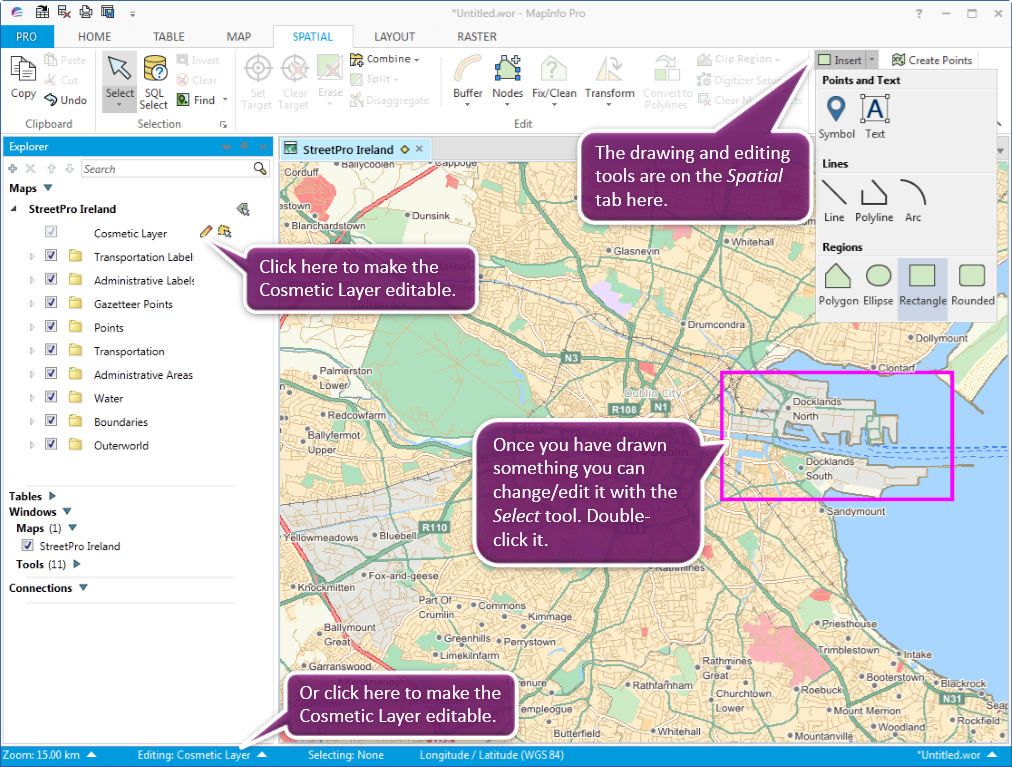Select the Ellipse region tool

(x=878, y=284)
